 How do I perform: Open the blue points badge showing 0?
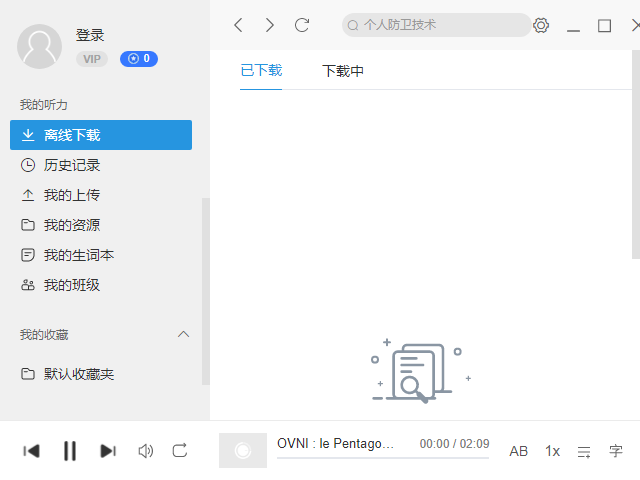click(x=139, y=59)
